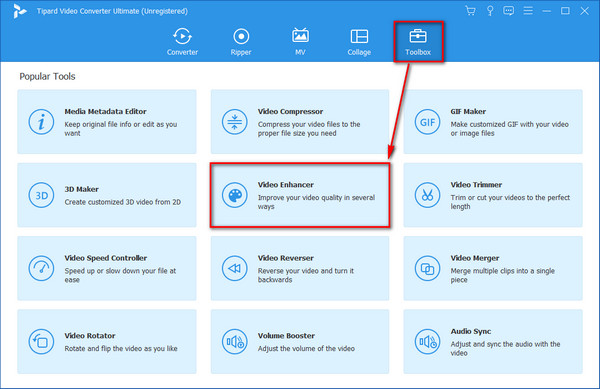Open Video Rotator title
The image size is (600, 389).
pyautogui.click(x=90, y=335)
